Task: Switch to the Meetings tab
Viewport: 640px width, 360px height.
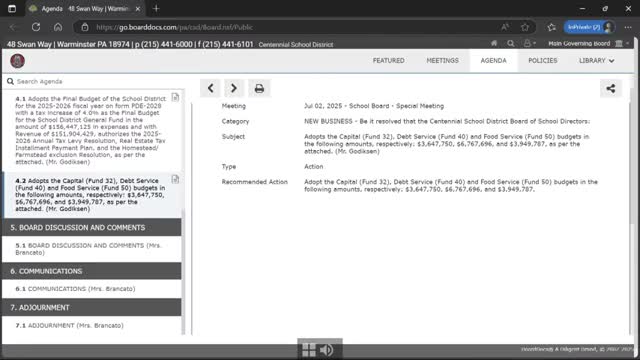Action: [442, 60]
